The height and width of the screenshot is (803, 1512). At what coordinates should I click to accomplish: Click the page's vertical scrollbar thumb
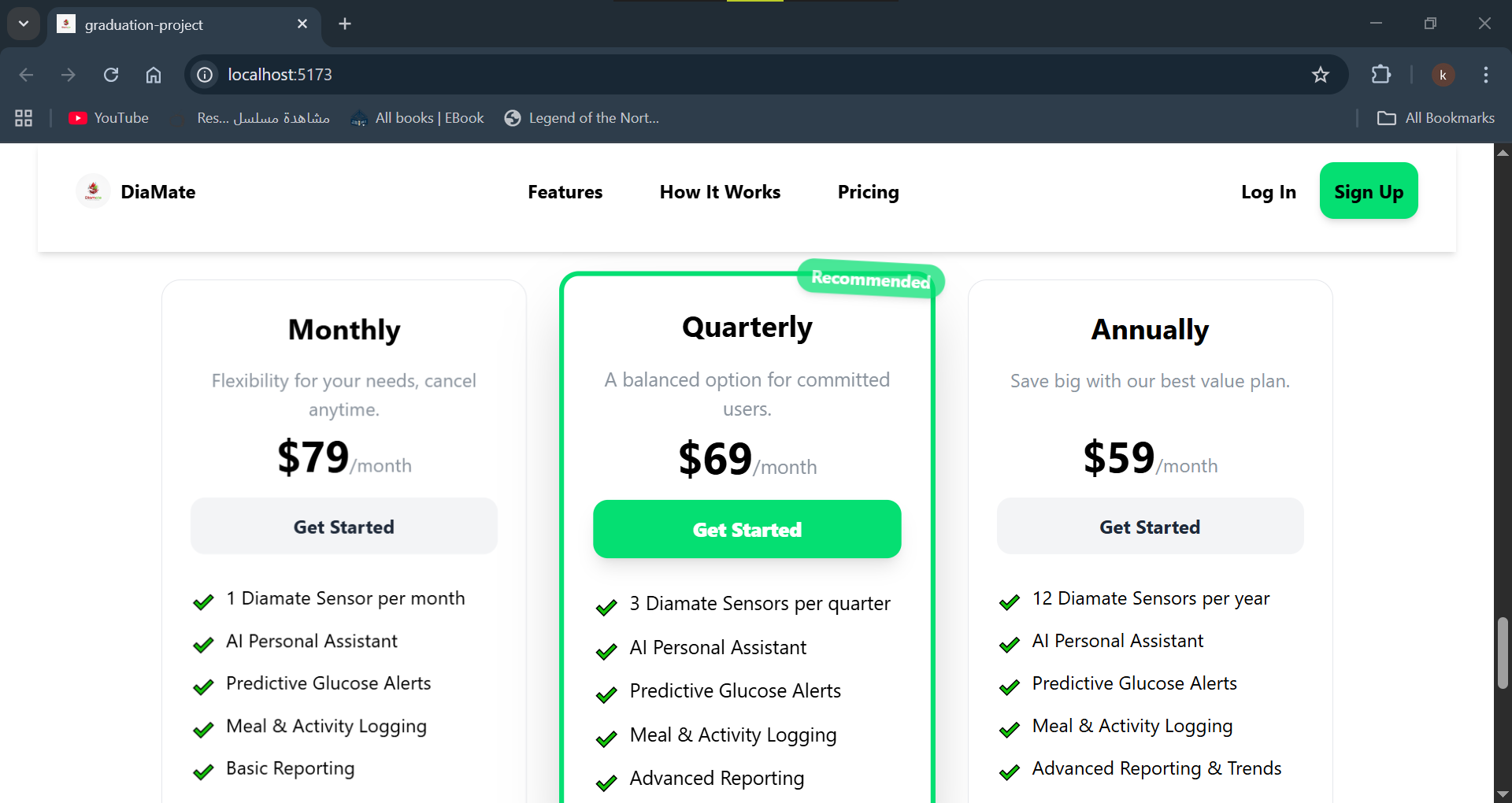[1503, 653]
